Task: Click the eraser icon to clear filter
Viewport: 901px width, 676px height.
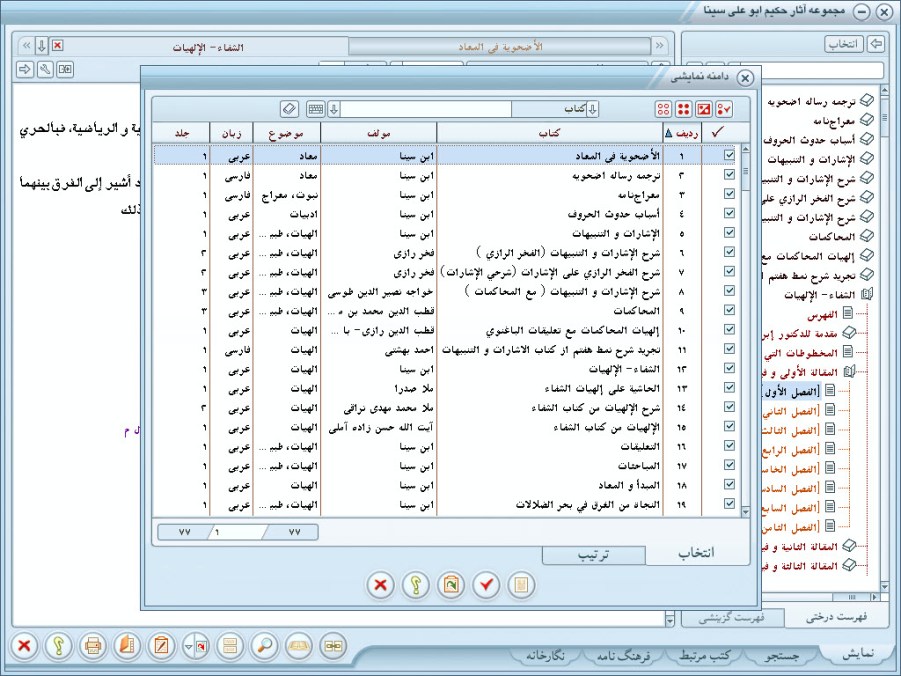Action: [289, 109]
